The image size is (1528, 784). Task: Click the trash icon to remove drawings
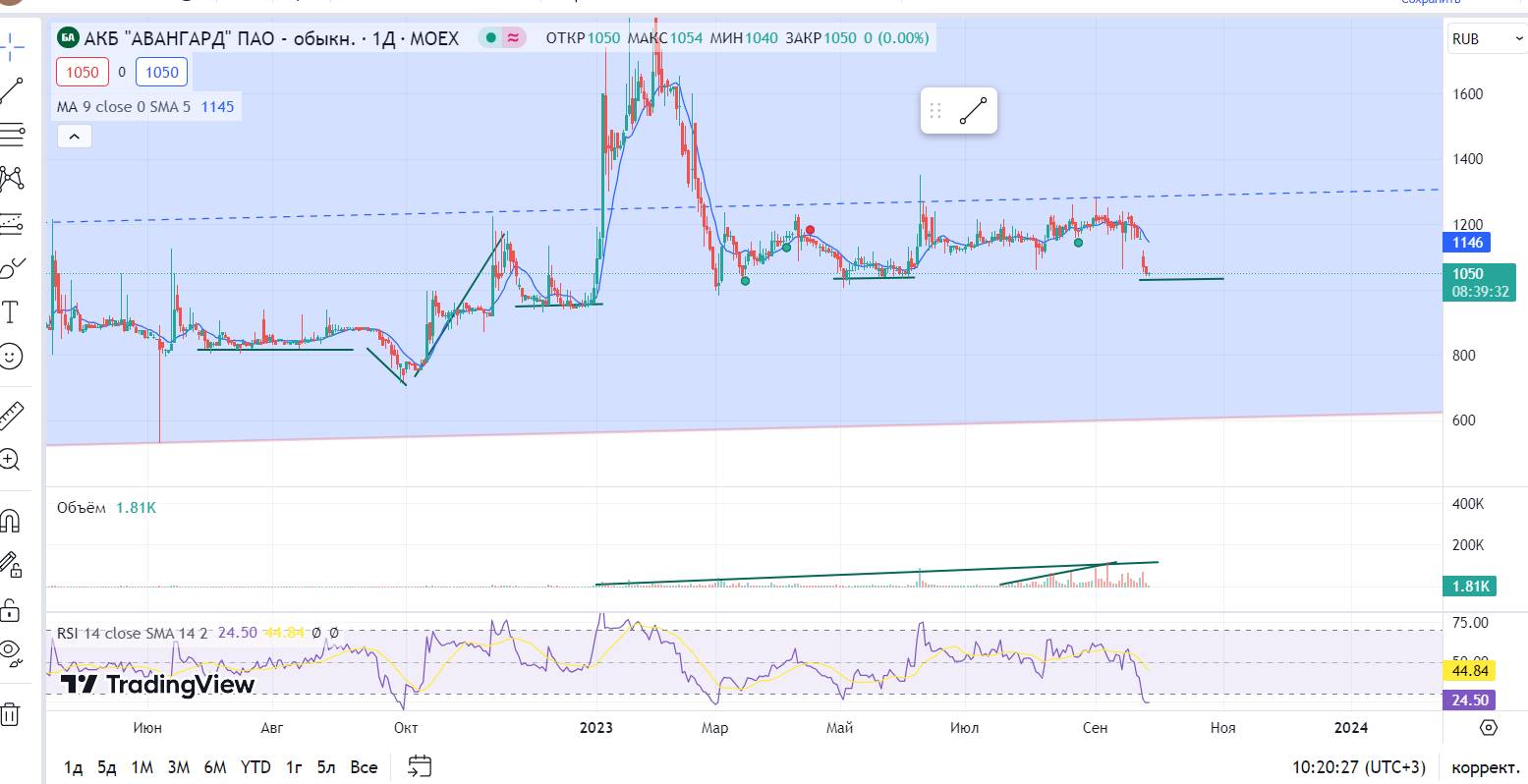(x=11, y=713)
